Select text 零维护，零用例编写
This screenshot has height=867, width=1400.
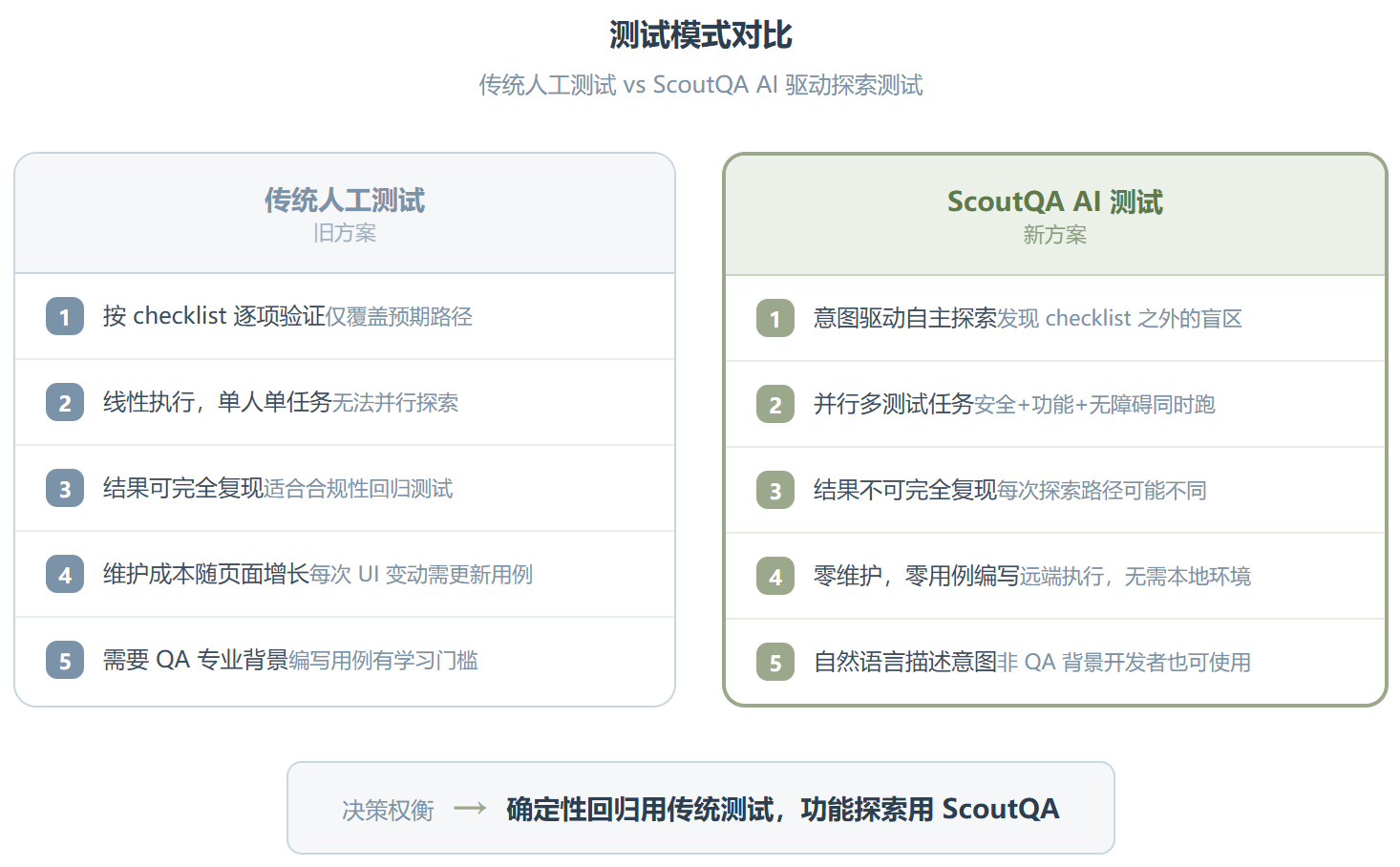(x=917, y=576)
